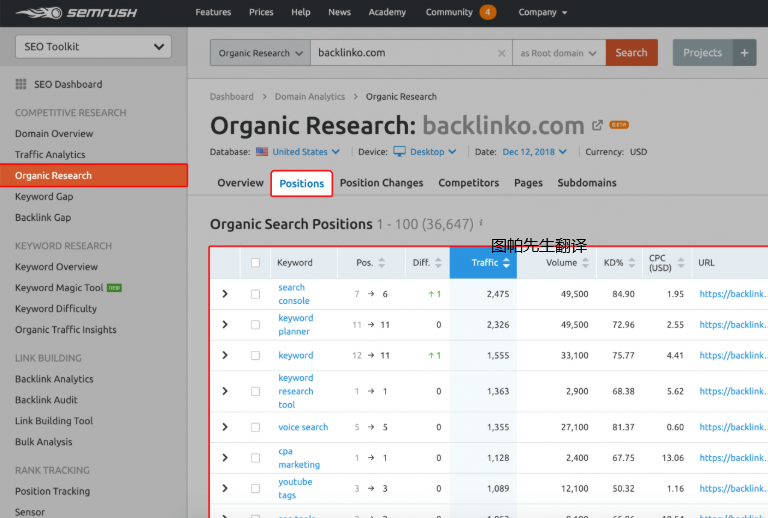The image size is (768, 518).
Task: Change the United States database dropdown
Action: coord(306,152)
